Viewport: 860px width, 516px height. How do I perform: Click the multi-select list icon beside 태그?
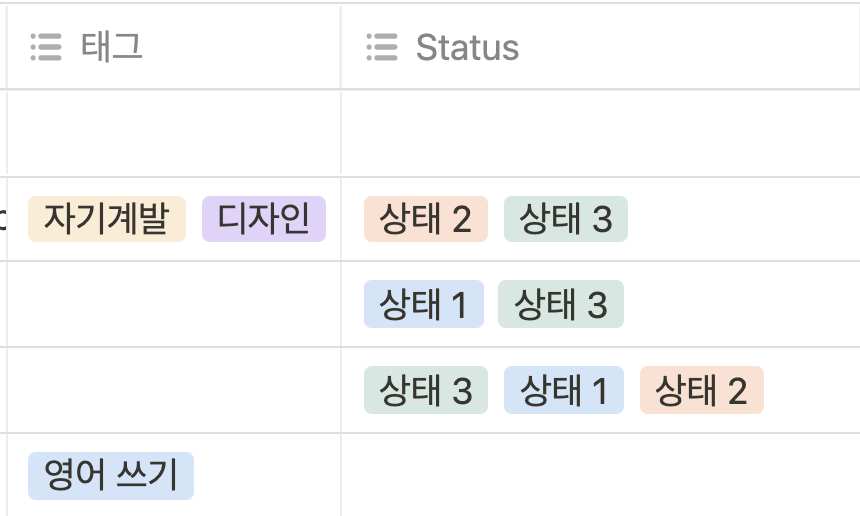point(46,47)
